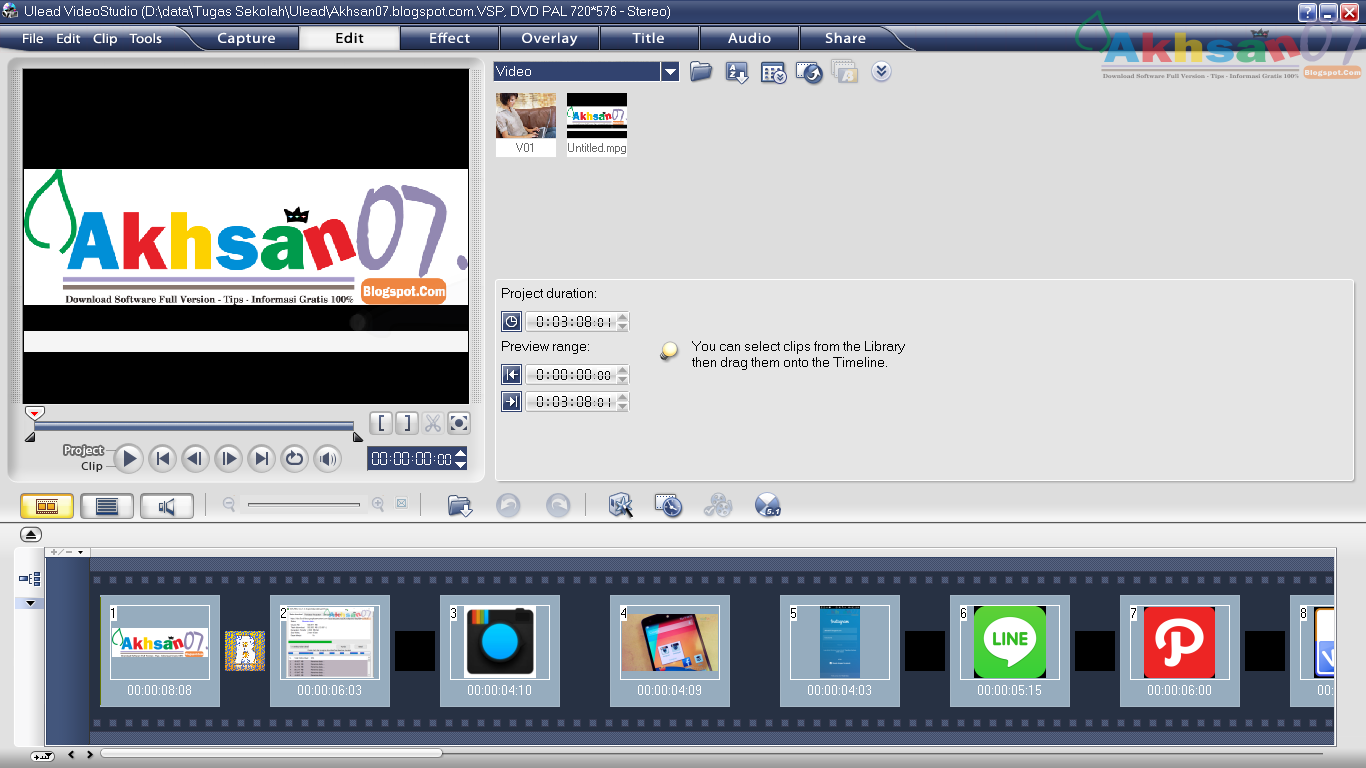Click the preview timecode field
1366x768 pixels.
[x=411, y=459]
